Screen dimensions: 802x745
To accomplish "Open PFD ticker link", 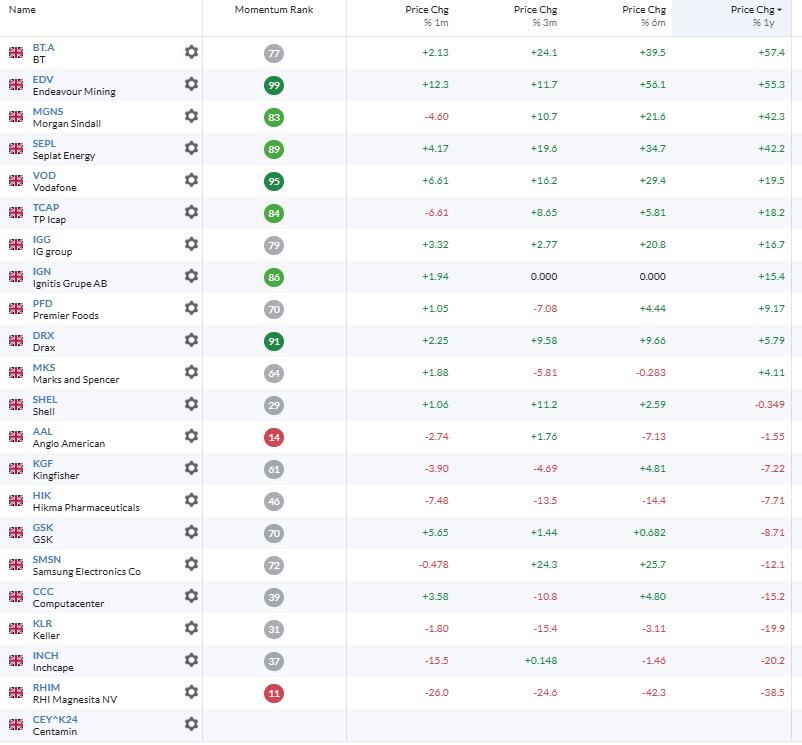I will pyautogui.click(x=42, y=304).
